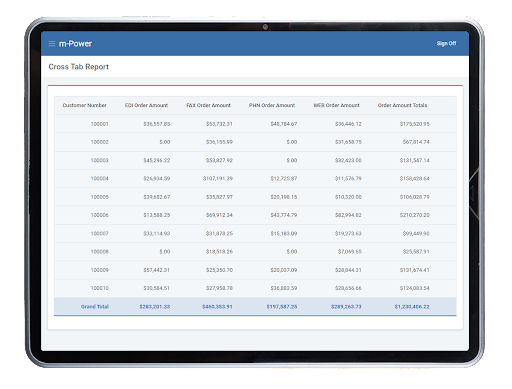Select customer number 100008 cell

100,252
